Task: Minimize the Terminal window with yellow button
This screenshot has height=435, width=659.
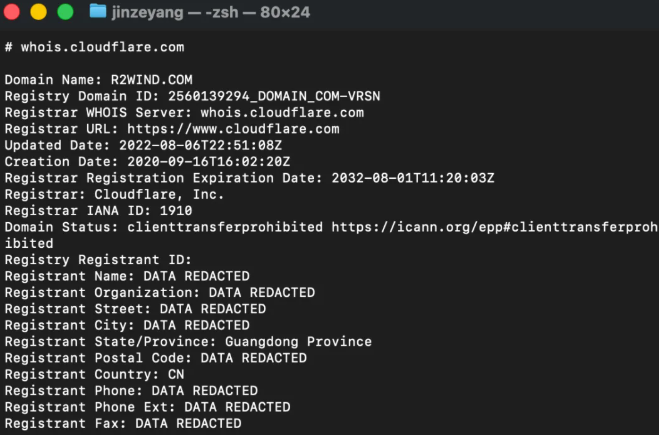Action: click(40, 12)
